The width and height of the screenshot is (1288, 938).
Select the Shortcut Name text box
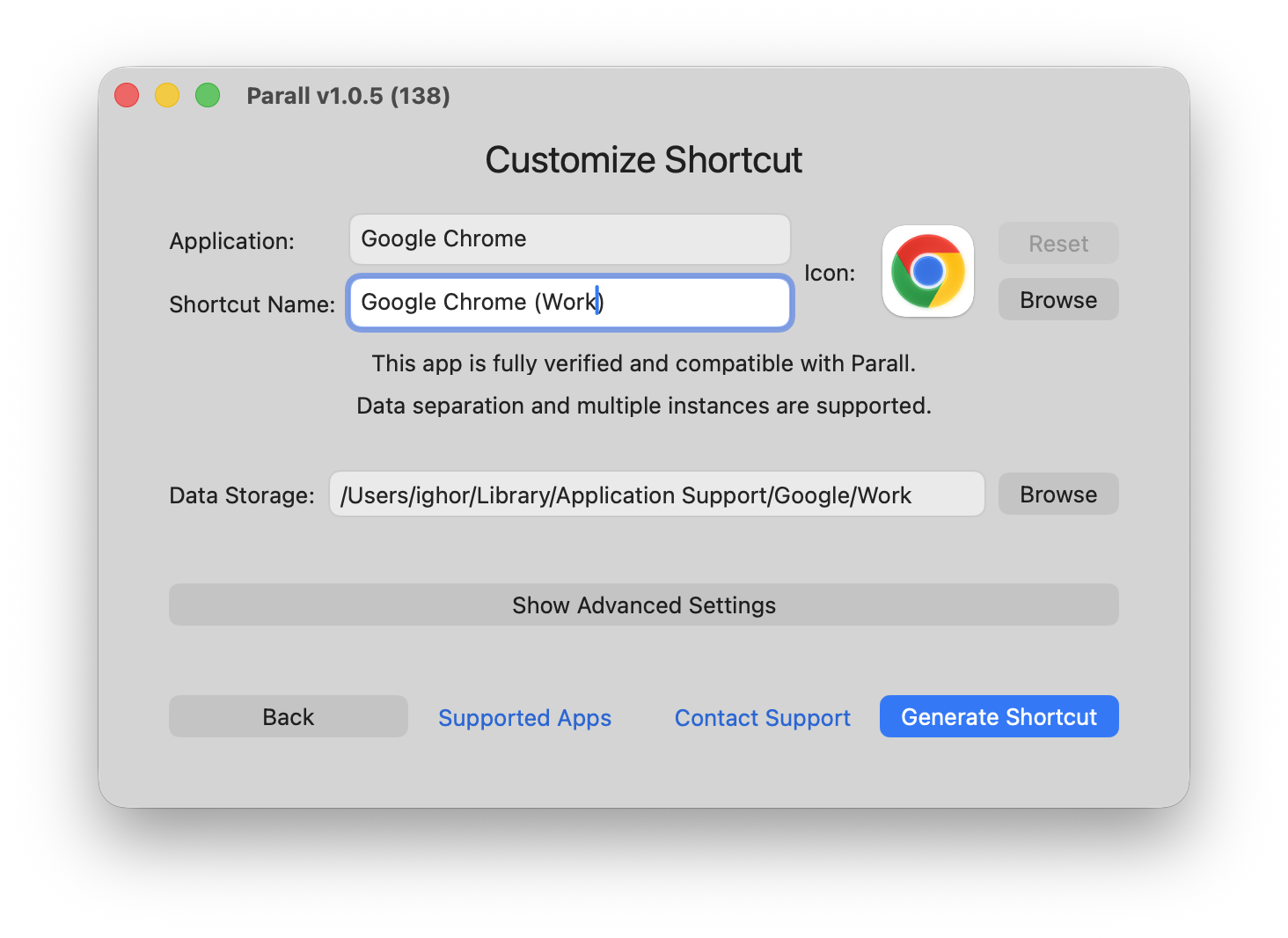point(569,302)
